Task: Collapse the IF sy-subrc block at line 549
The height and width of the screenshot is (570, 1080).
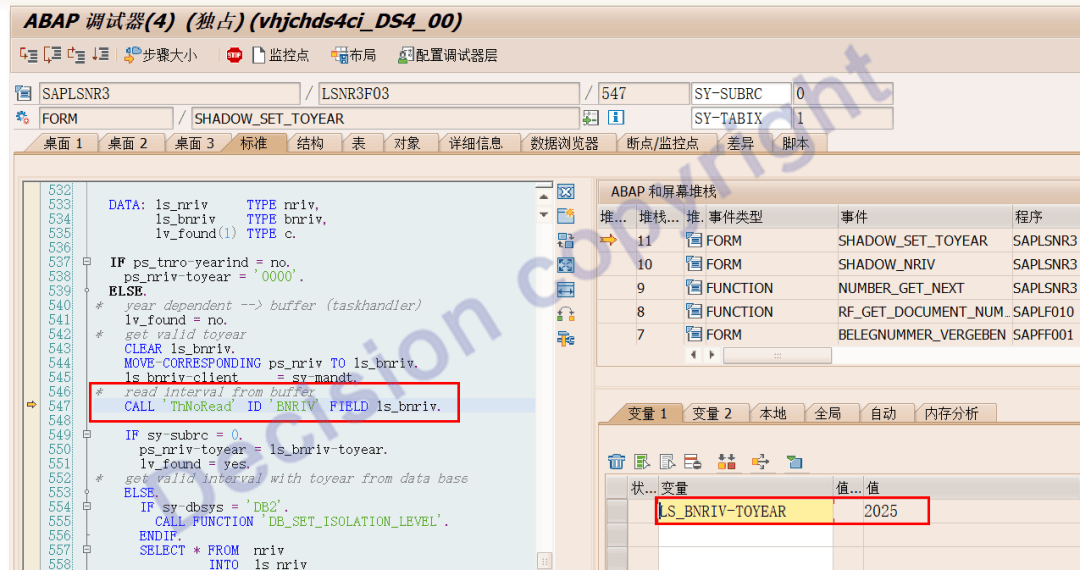Action: [87, 435]
